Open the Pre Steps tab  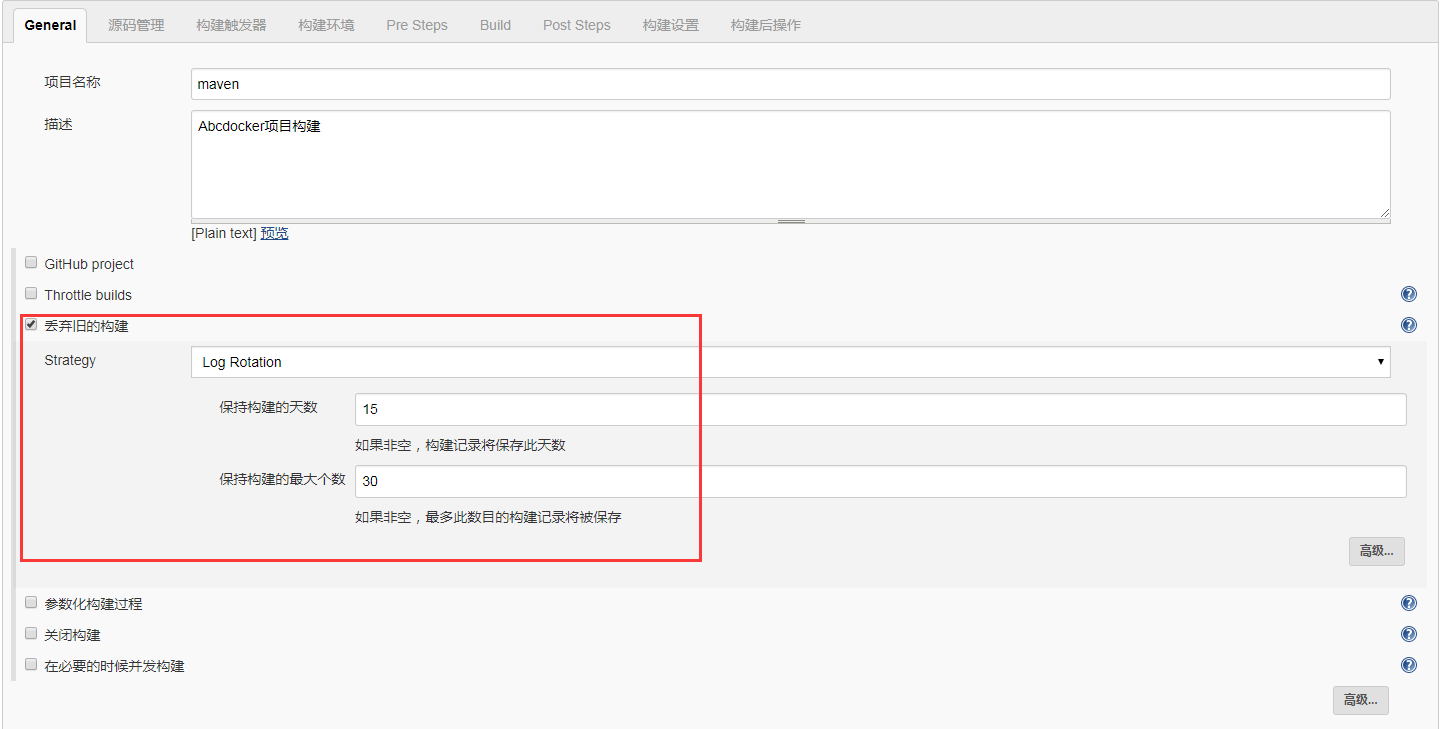417,25
